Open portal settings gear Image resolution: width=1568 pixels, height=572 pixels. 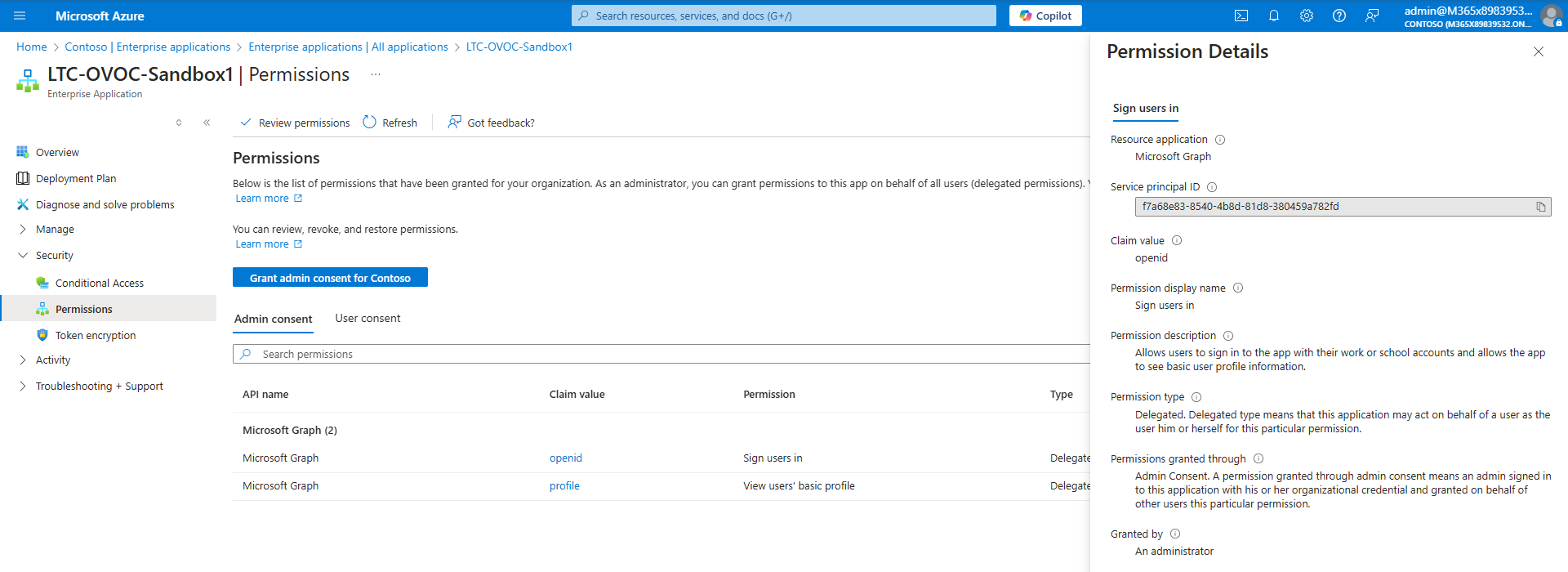click(1307, 16)
